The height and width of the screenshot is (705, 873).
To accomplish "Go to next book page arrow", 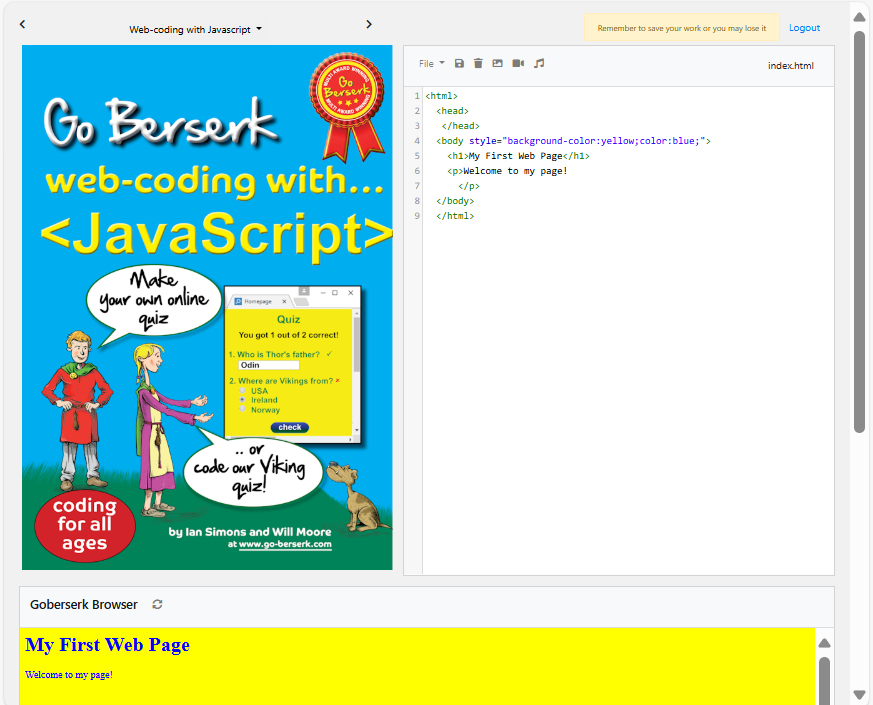I will (369, 24).
